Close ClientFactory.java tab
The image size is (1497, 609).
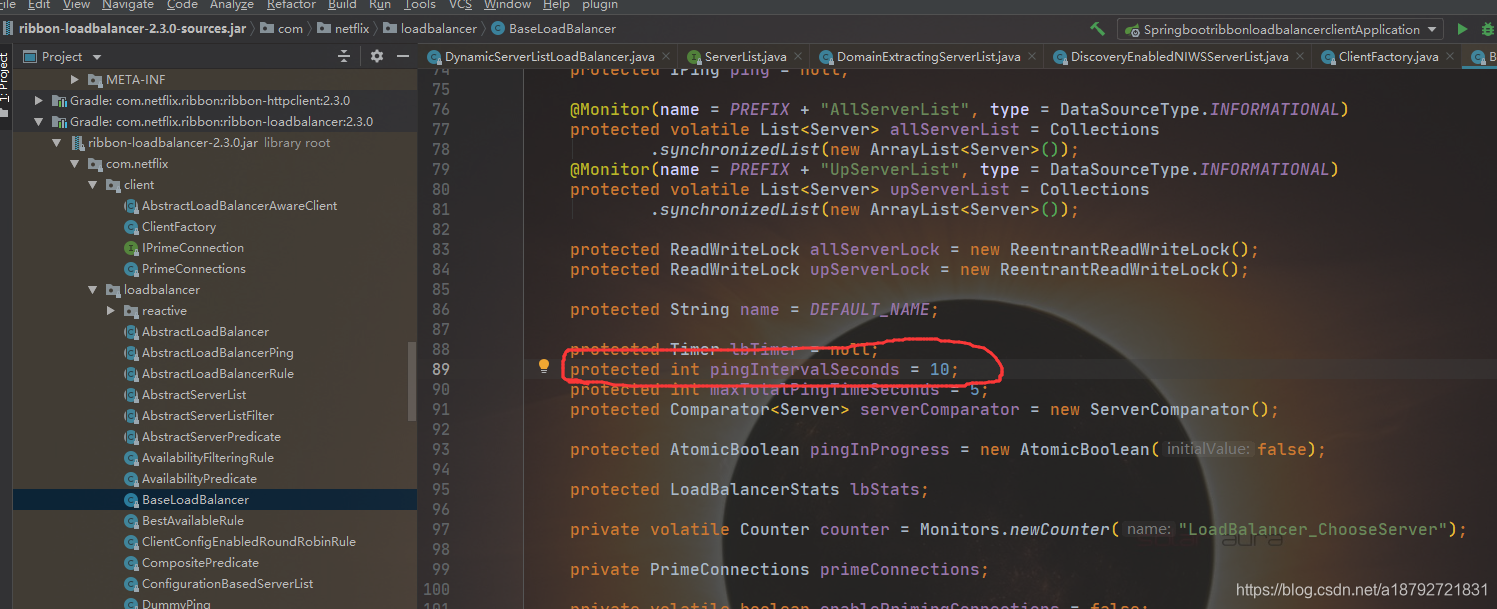click(x=1448, y=57)
